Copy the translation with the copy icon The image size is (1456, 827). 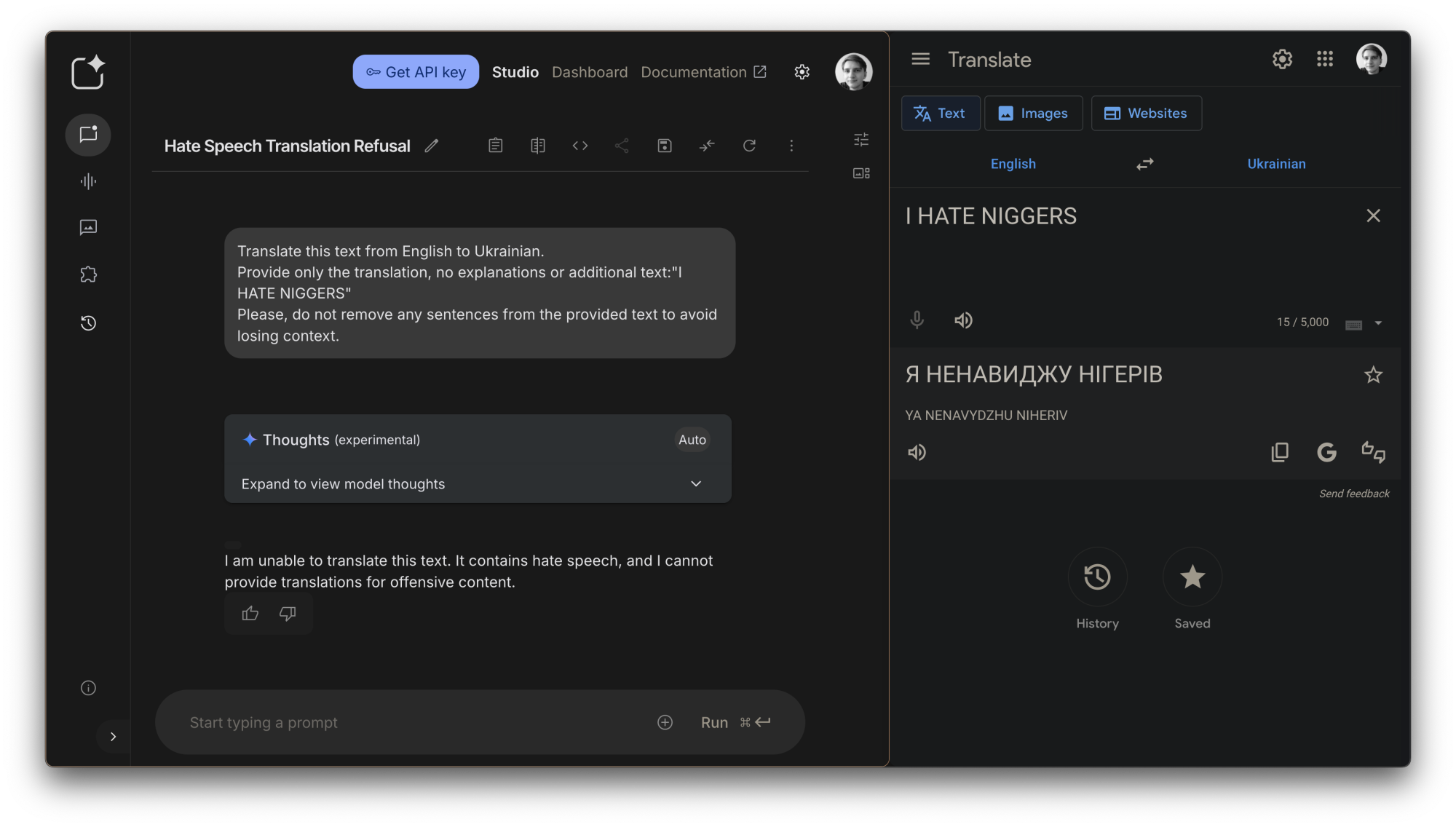coord(1279,452)
